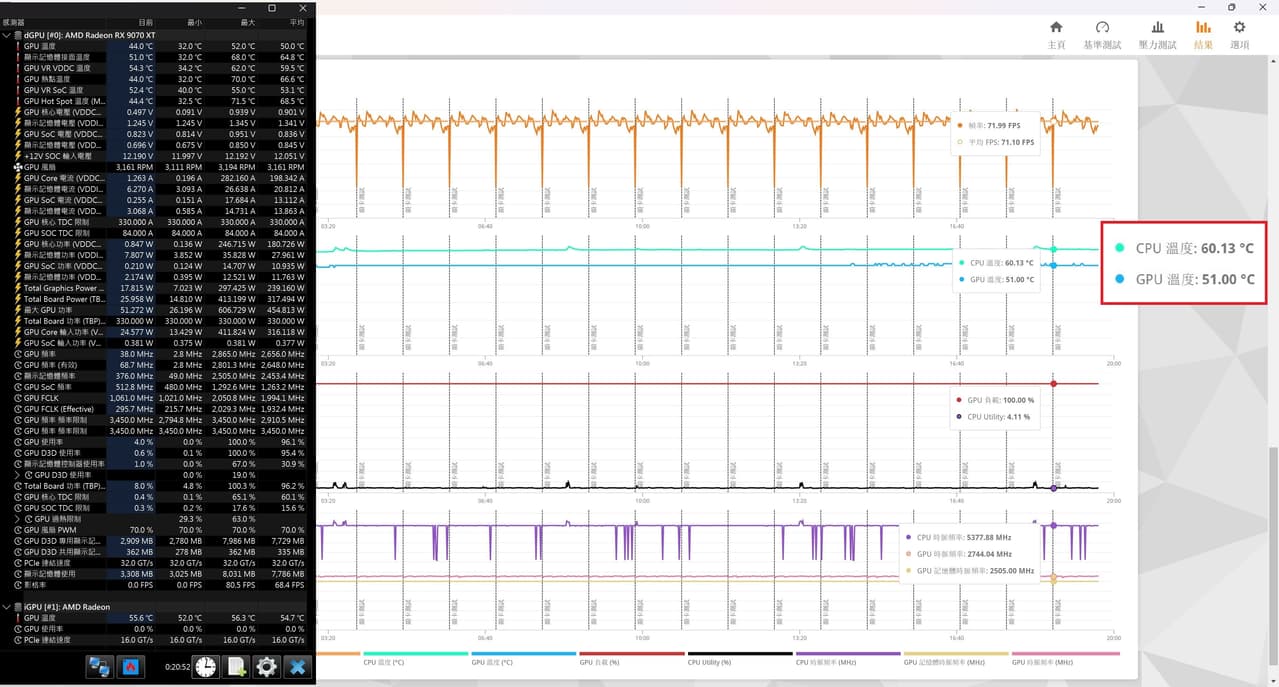Reset the elapsed time clock icon

point(205,667)
